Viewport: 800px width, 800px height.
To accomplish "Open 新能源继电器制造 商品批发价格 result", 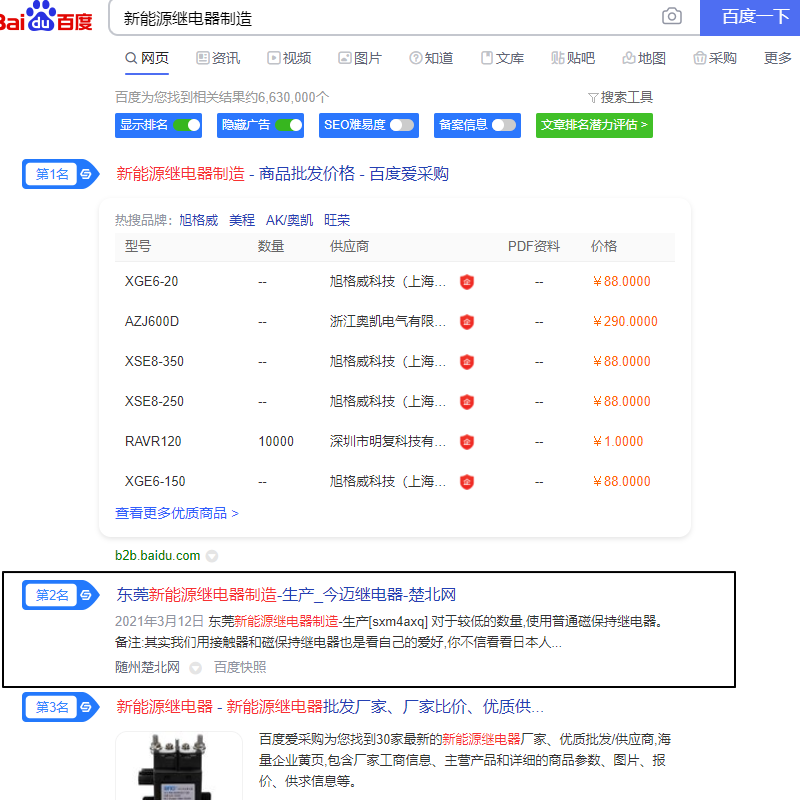I will (282, 174).
